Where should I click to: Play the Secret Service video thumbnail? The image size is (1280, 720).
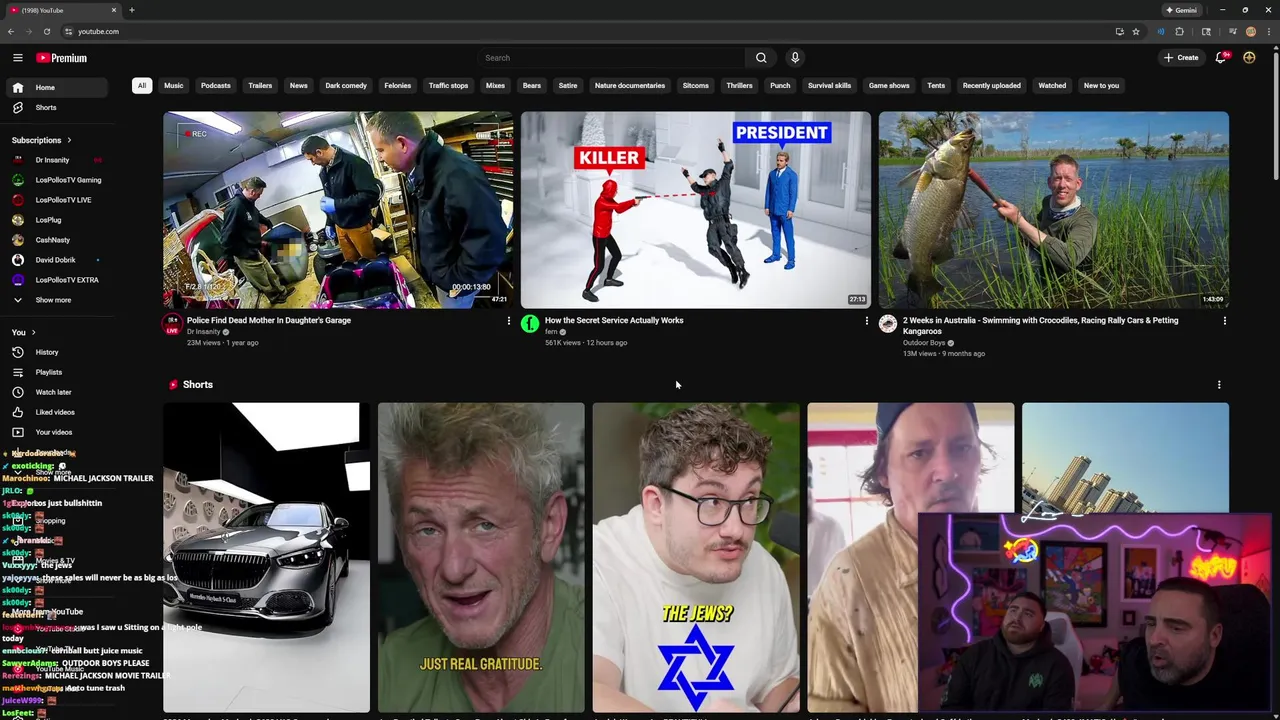pyautogui.click(x=696, y=210)
